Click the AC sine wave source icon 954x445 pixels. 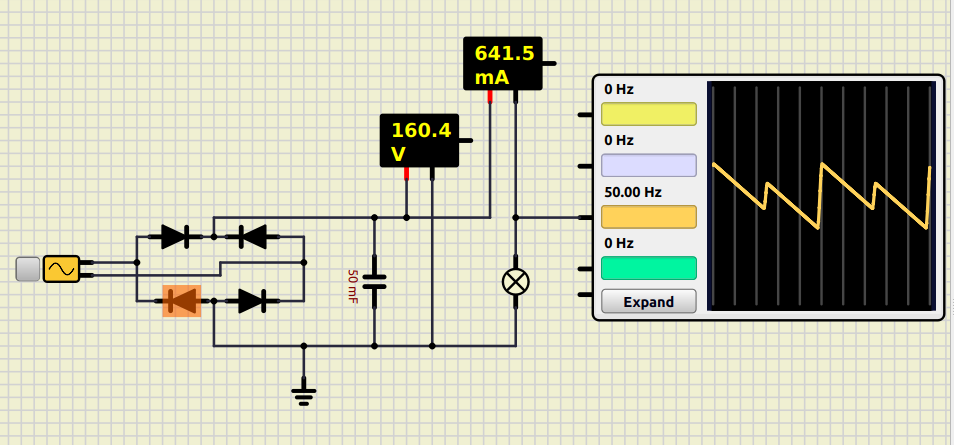tap(61, 268)
